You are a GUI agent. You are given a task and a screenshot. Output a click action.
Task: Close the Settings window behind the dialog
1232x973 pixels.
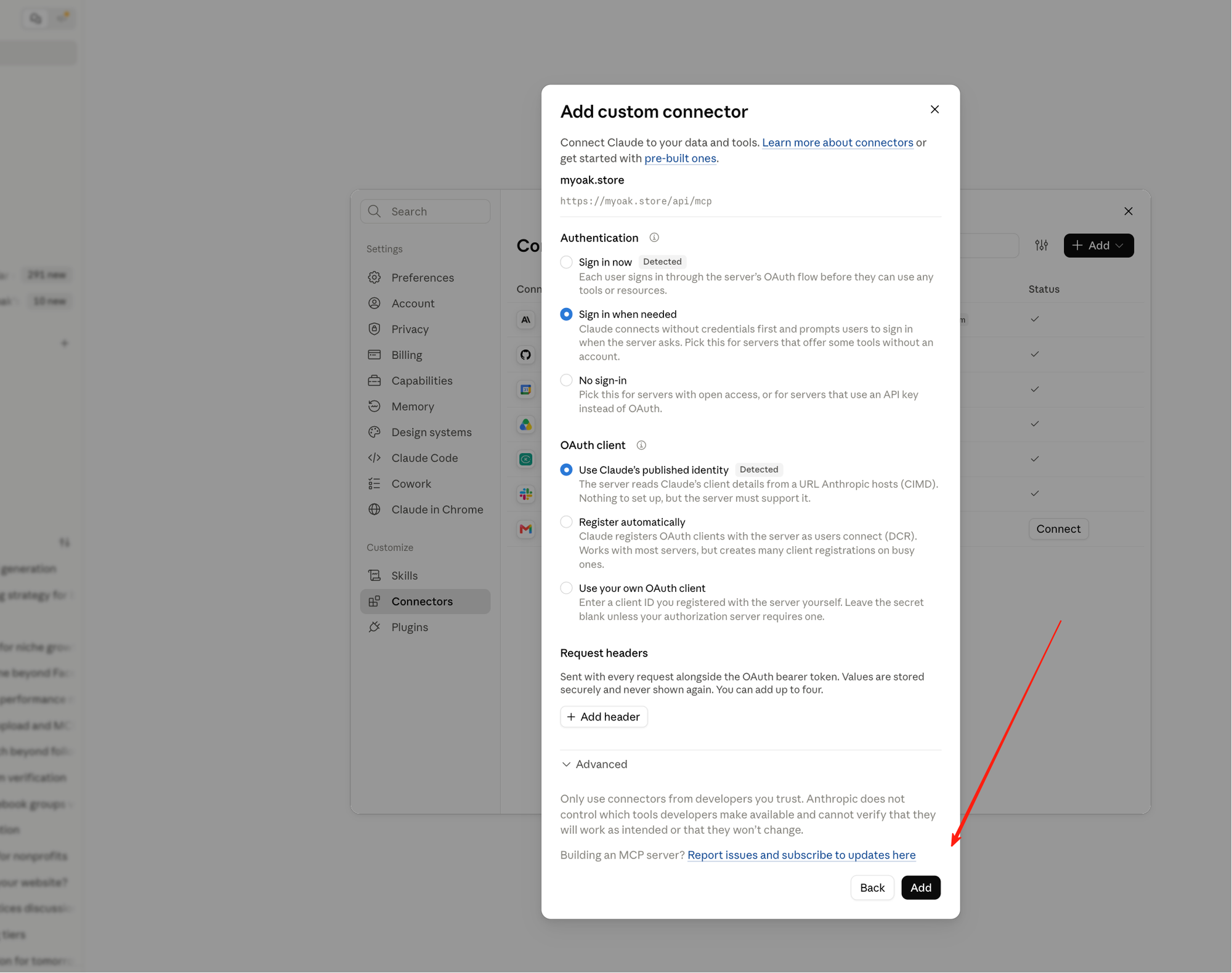1128,211
